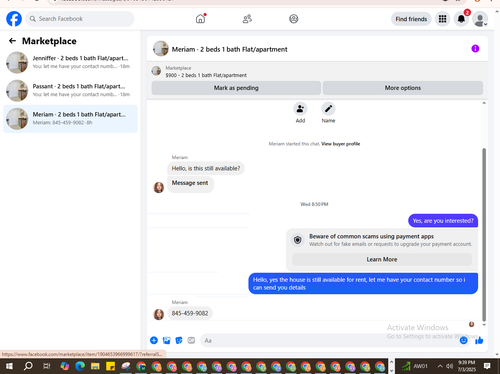The height and width of the screenshot is (374, 500).
Task: Click the chat title 'Meriam - 2 beds 1 bath'
Action: coord(229,49)
